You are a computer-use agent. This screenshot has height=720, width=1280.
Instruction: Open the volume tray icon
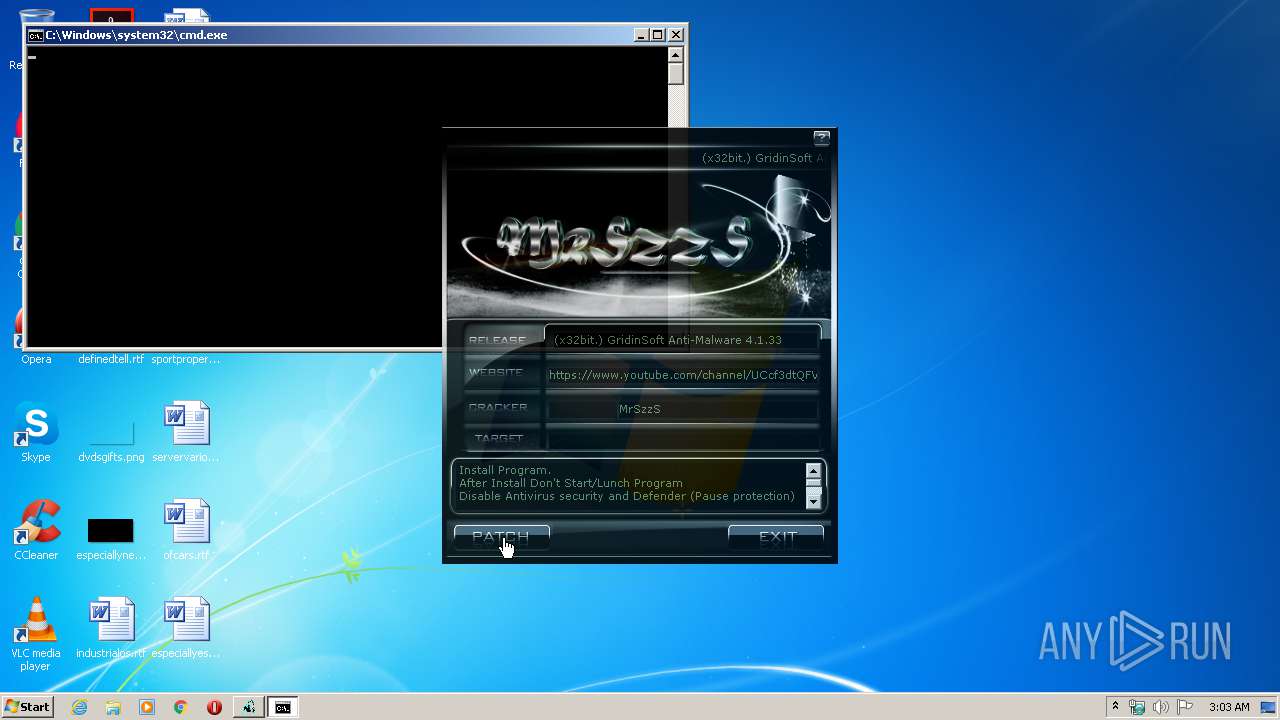[x=1161, y=707]
